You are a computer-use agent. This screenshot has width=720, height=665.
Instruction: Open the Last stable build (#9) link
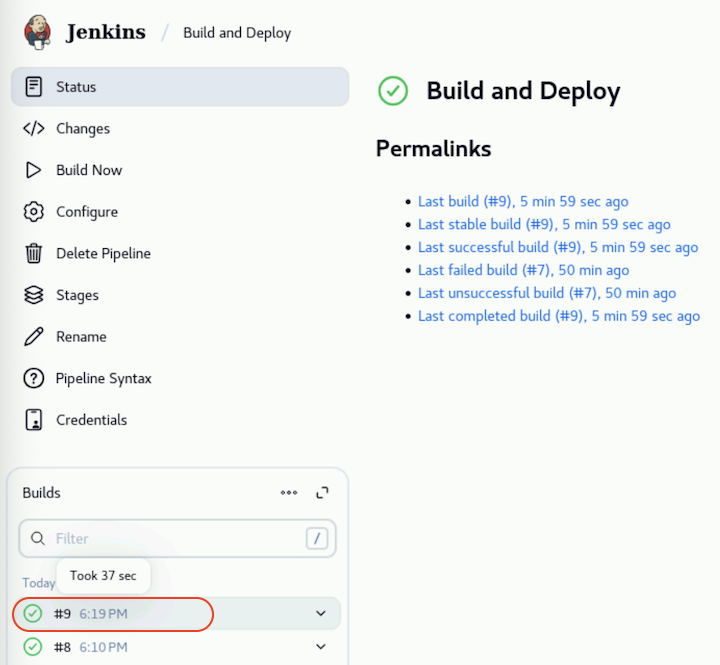544,224
